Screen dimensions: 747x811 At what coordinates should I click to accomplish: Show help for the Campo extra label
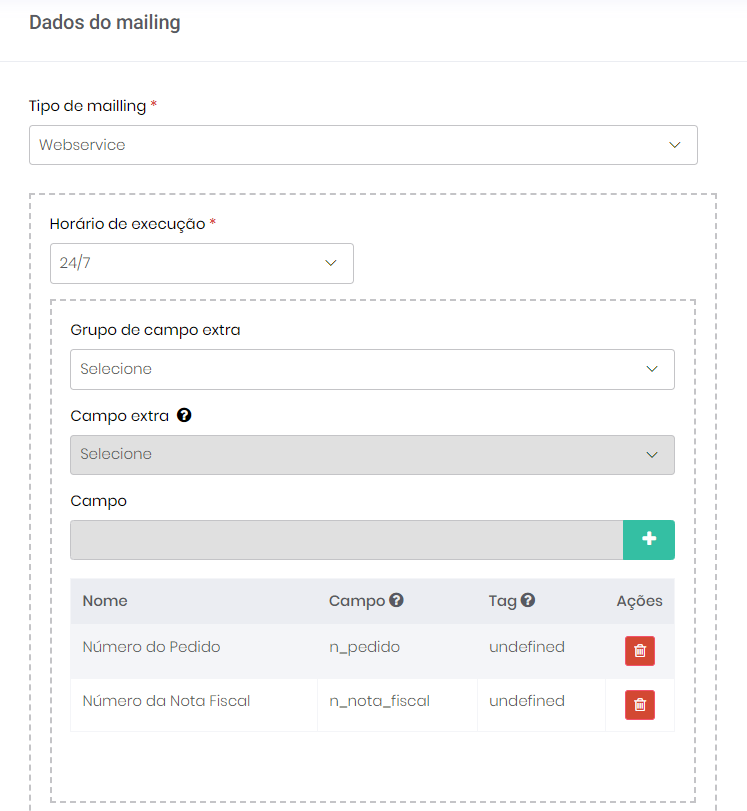coord(184,415)
